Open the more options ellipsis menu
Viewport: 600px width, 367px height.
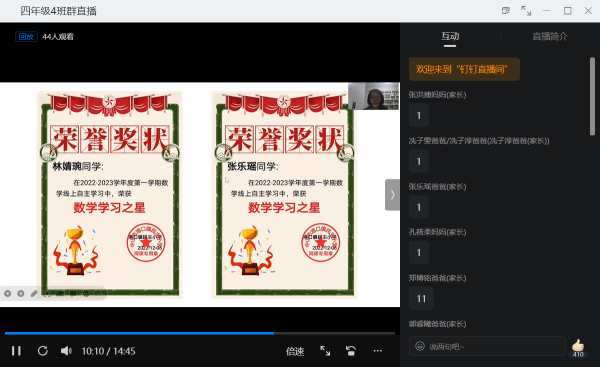click(378, 351)
